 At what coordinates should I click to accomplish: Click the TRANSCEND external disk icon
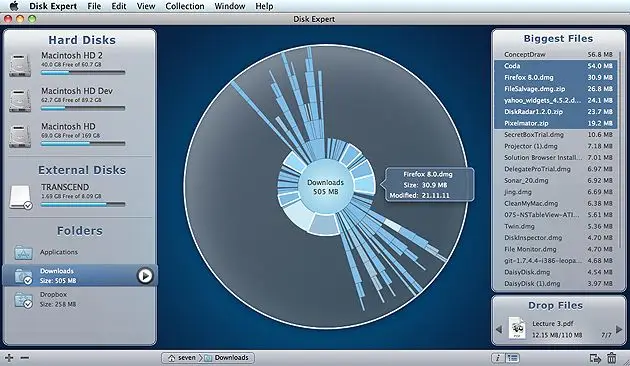20,197
